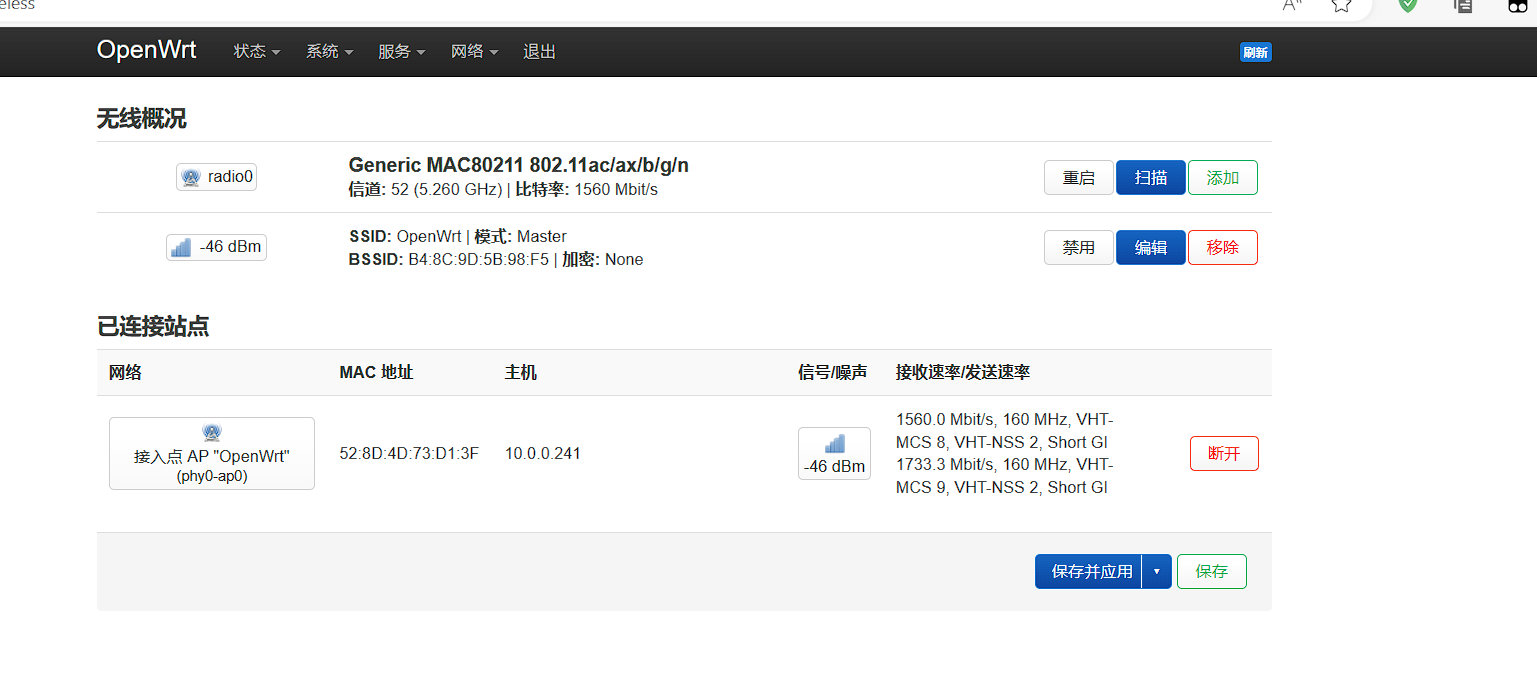Viewport: 1537px width, 684px height.
Task: Scan for networks with 扫描 button
Action: [x=1150, y=178]
